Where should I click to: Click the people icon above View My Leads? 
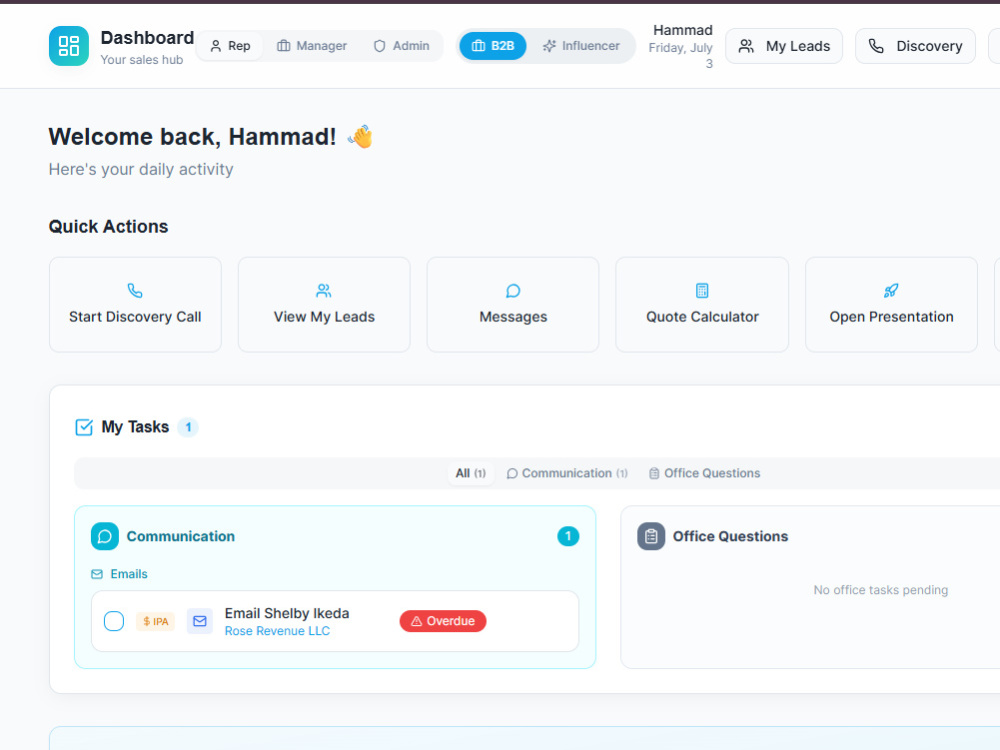pos(324,291)
